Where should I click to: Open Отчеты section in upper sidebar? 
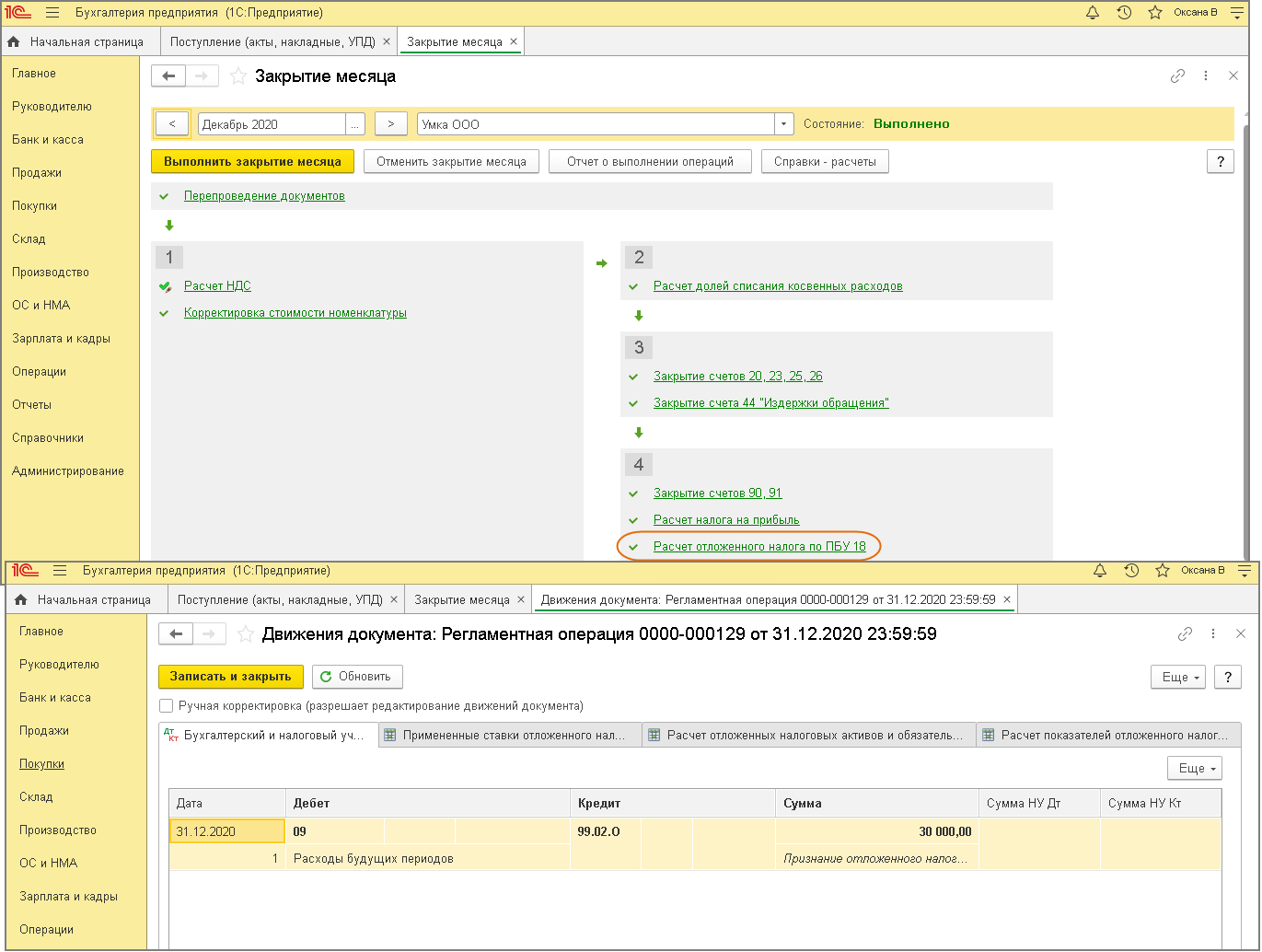(32, 405)
